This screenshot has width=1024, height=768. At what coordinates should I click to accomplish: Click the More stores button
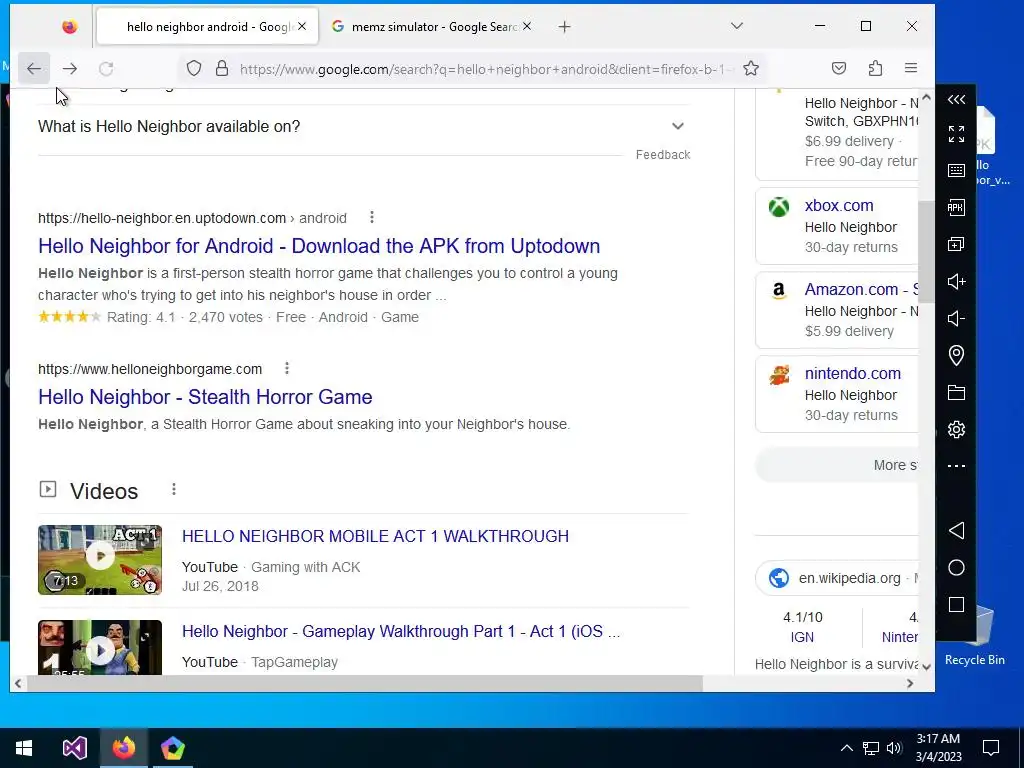coord(837,465)
